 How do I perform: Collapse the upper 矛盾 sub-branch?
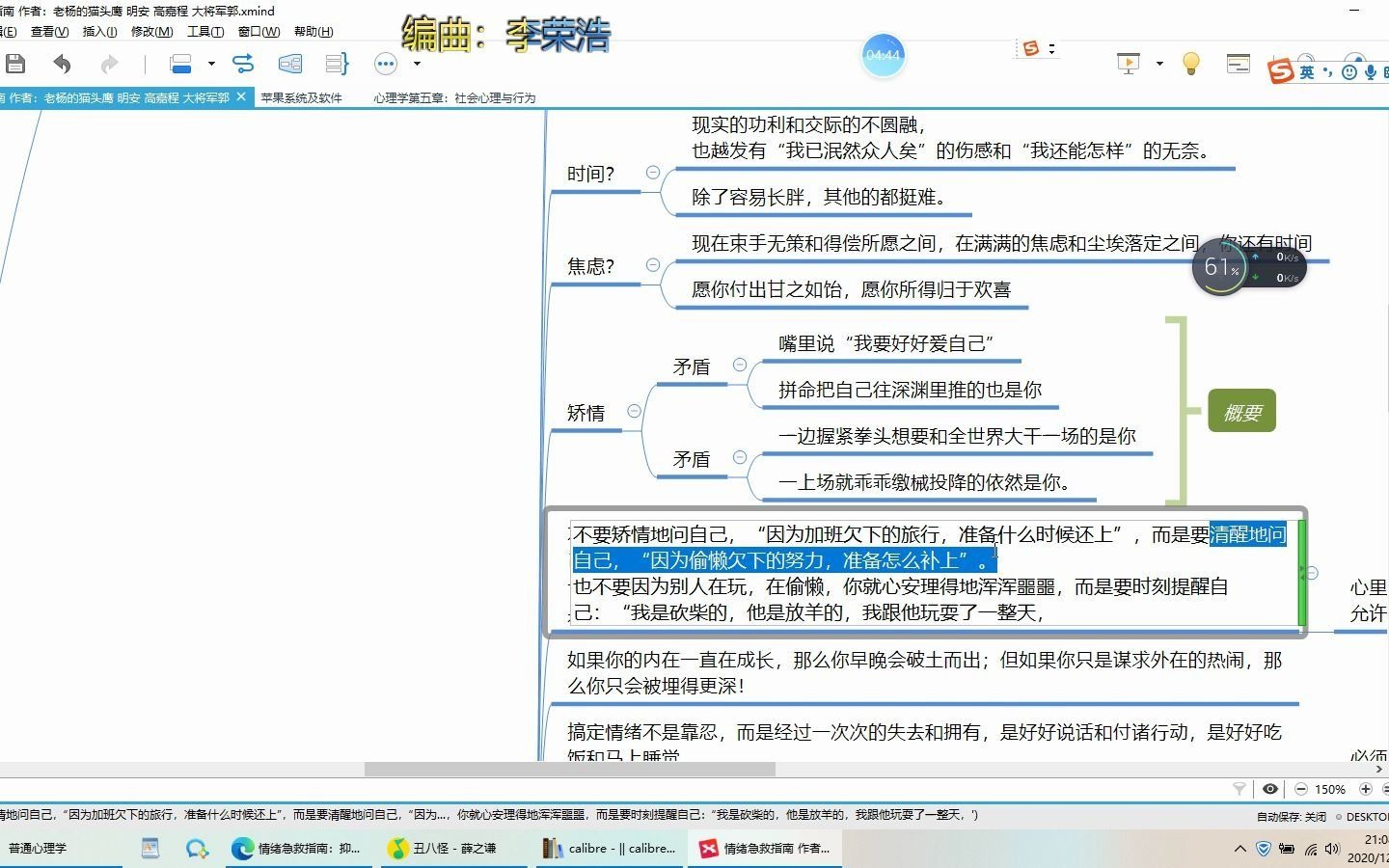[740, 365]
